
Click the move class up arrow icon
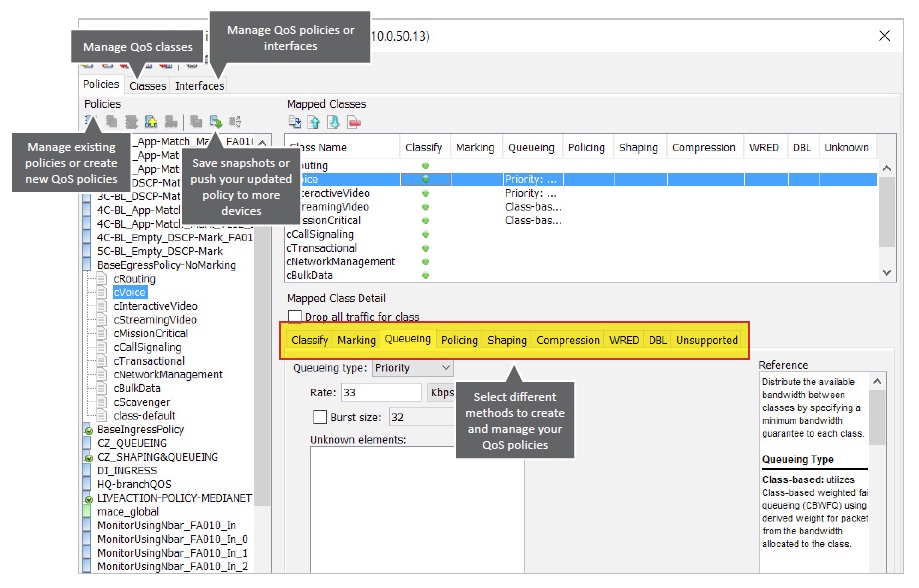pos(314,122)
